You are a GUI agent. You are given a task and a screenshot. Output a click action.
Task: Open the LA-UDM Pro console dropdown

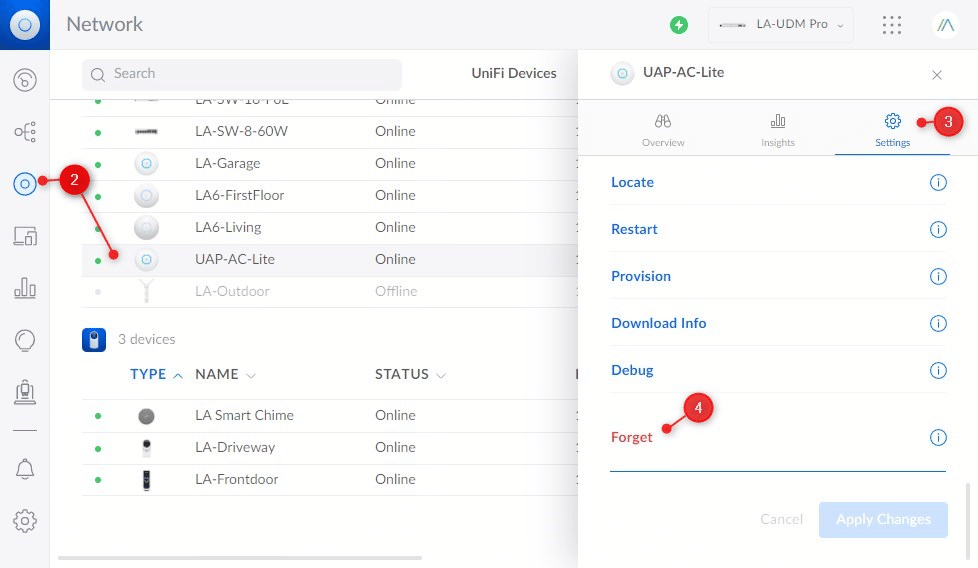tap(781, 25)
